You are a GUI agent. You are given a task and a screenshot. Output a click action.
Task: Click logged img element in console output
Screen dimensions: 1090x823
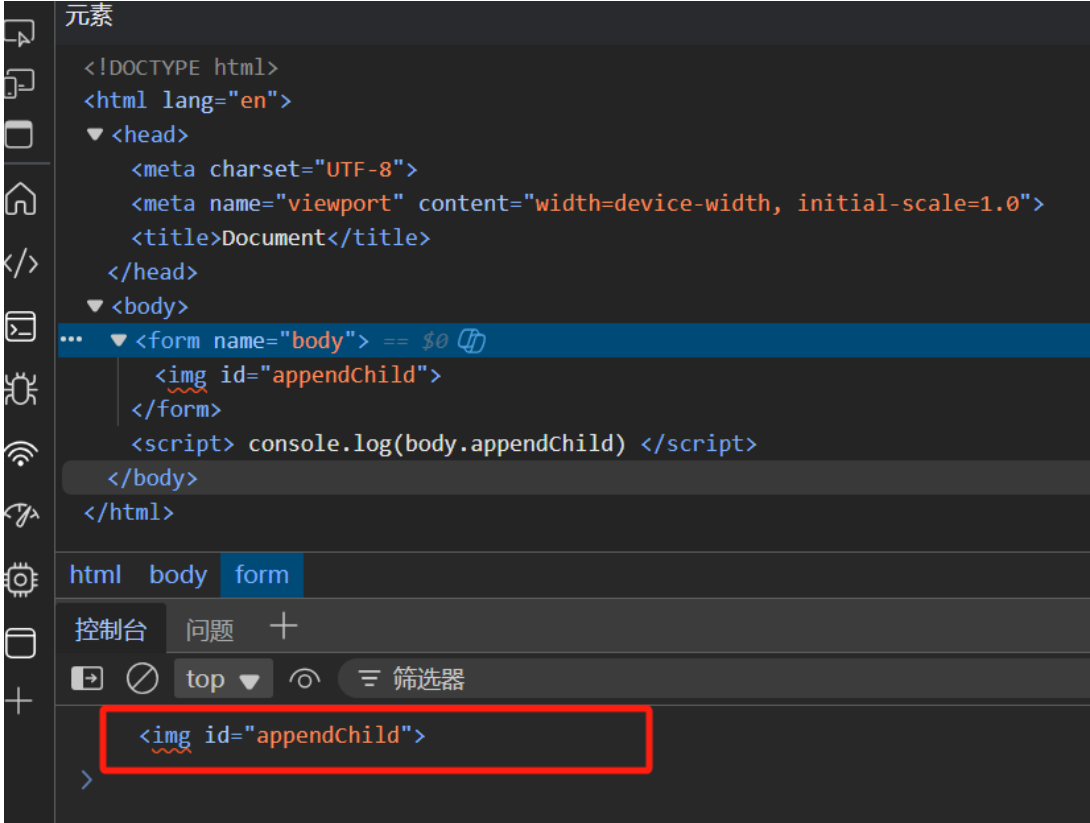[x=282, y=735]
